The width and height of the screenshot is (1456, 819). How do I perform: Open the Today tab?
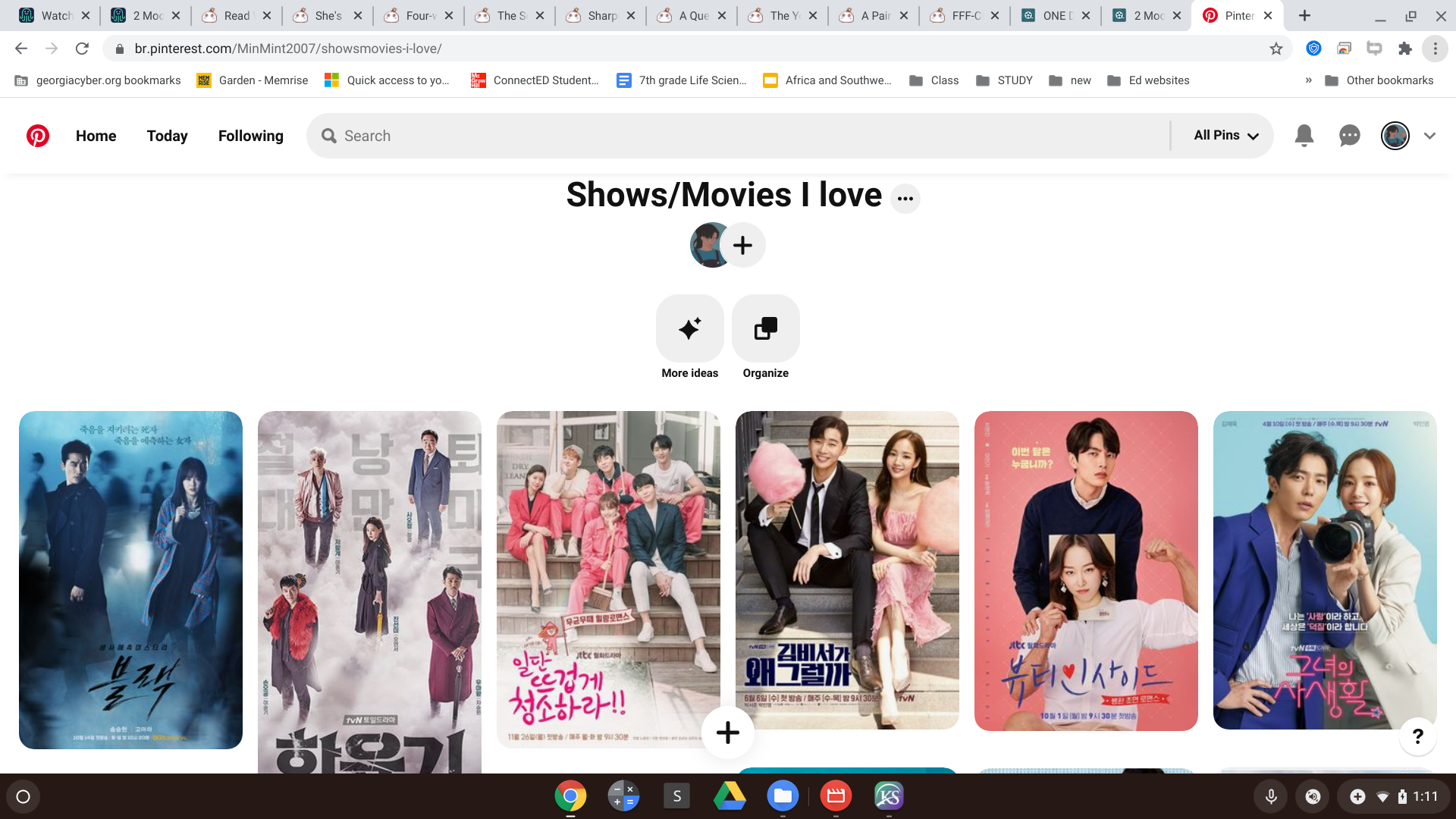click(167, 136)
